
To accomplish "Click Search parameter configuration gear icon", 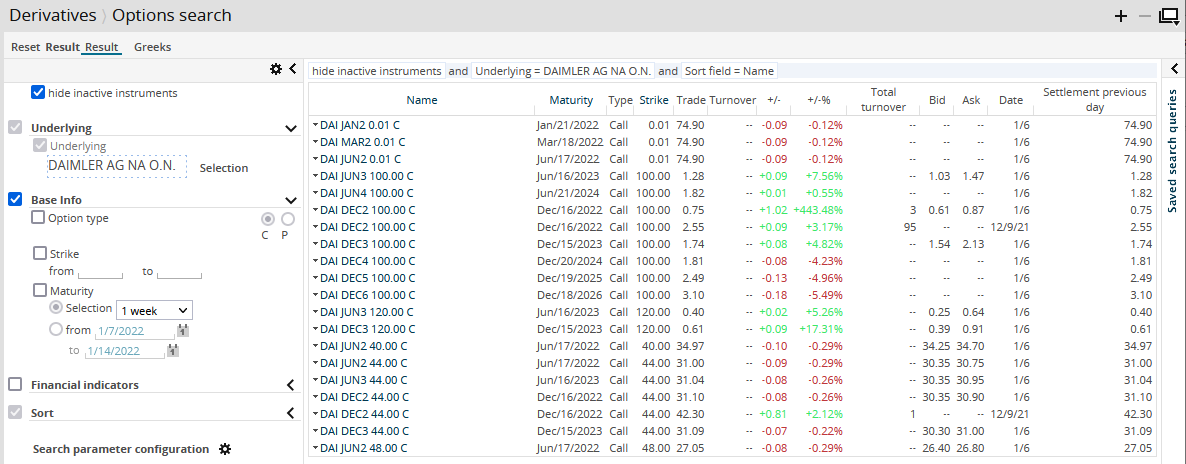I will click(x=225, y=449).
